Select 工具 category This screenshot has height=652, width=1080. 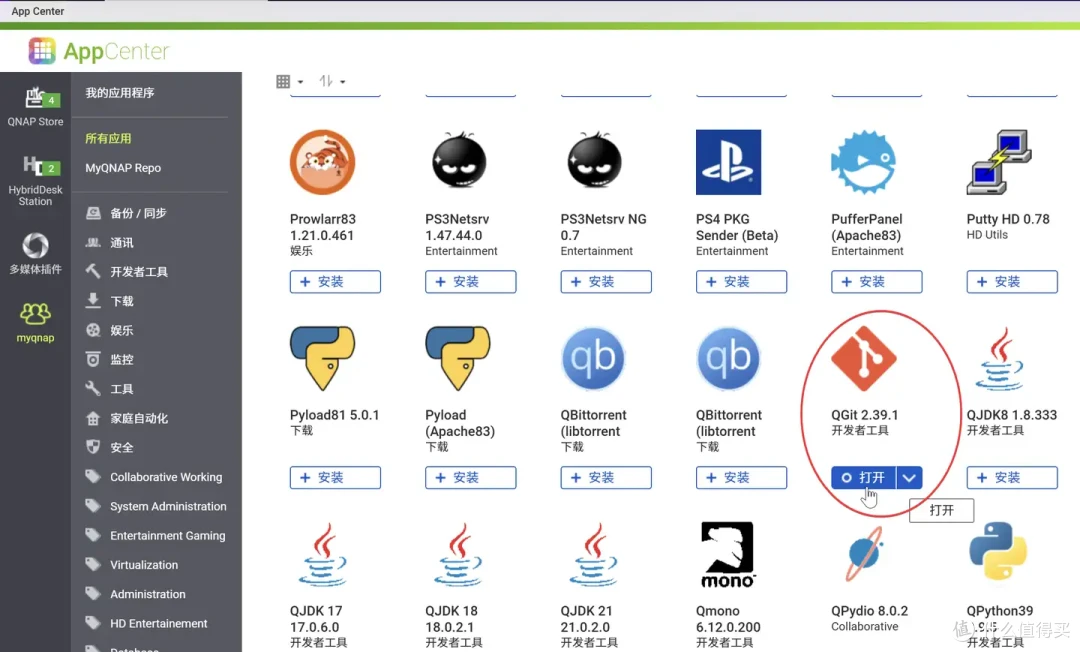122,389
